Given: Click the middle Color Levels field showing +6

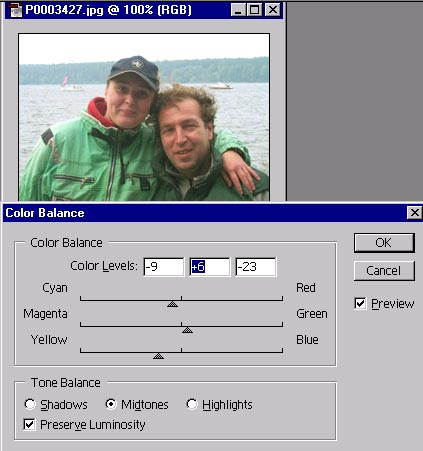Looking at the screenshot, I should tap(209, 267).
